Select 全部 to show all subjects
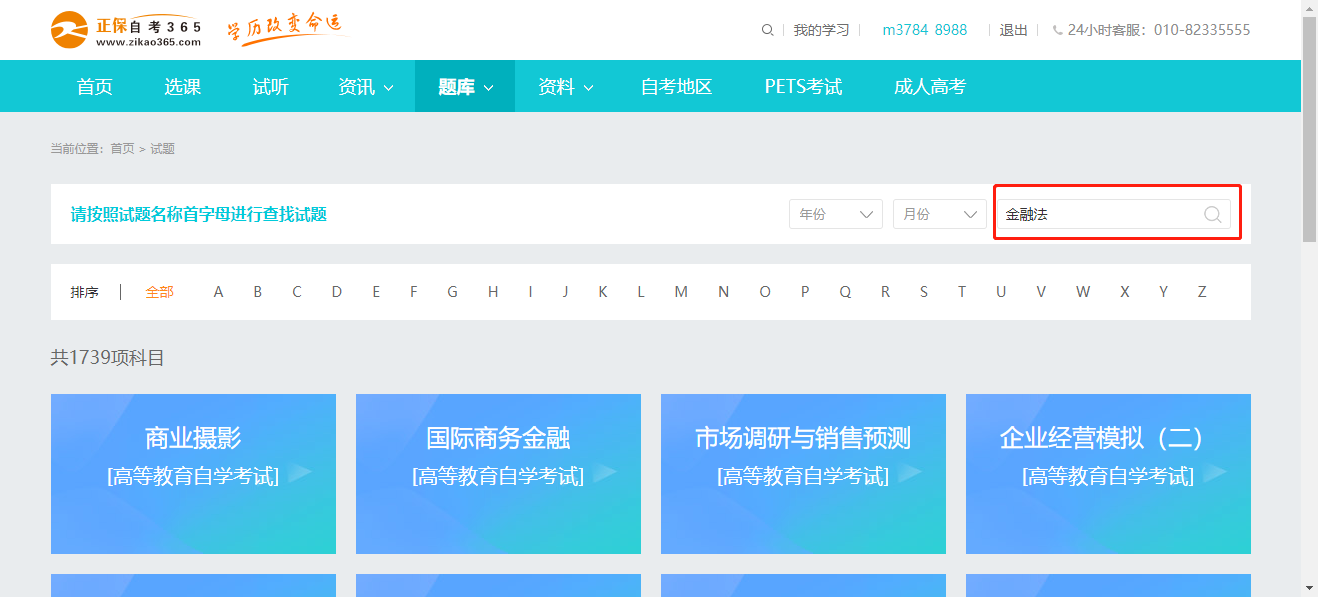The width and height of the screenshot is (1318, 597). [x=159, y=291]
